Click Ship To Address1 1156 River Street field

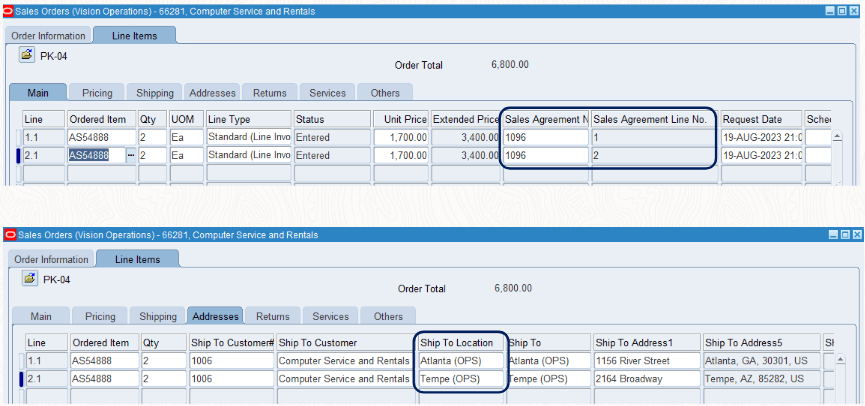(x=647, y=361)
